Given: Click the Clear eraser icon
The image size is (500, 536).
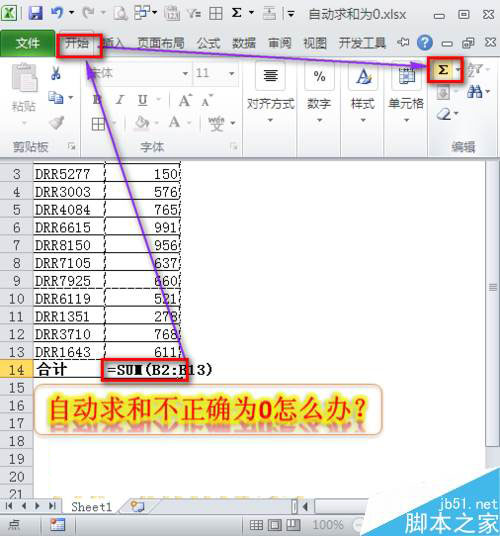Looking at the screenshot, I should pyautogui.click(x=444, y=114).
